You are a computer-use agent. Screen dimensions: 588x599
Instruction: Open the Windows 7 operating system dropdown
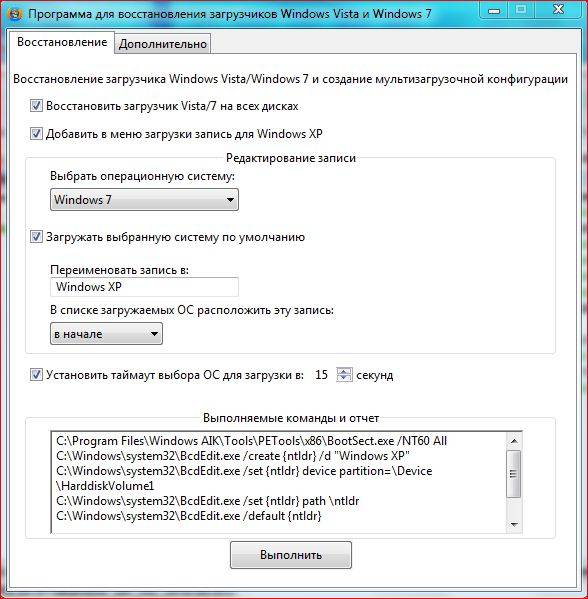pyautogui.click(x=144, y=199)
